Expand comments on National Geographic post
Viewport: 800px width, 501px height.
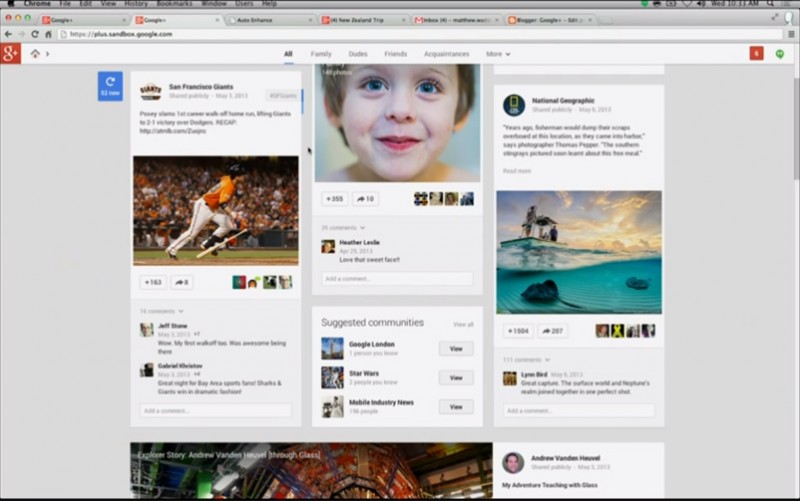point(526,360)
